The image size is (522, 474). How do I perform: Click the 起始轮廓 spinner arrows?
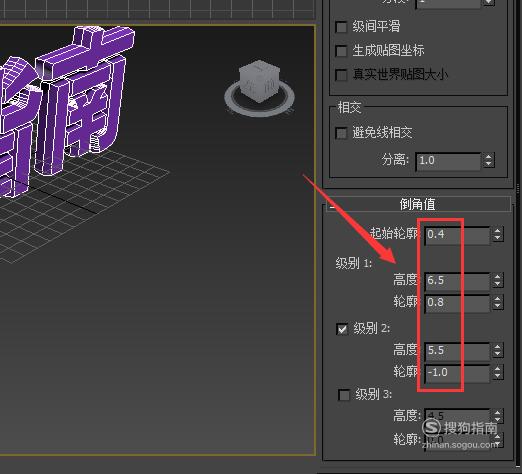pos(498,234)
